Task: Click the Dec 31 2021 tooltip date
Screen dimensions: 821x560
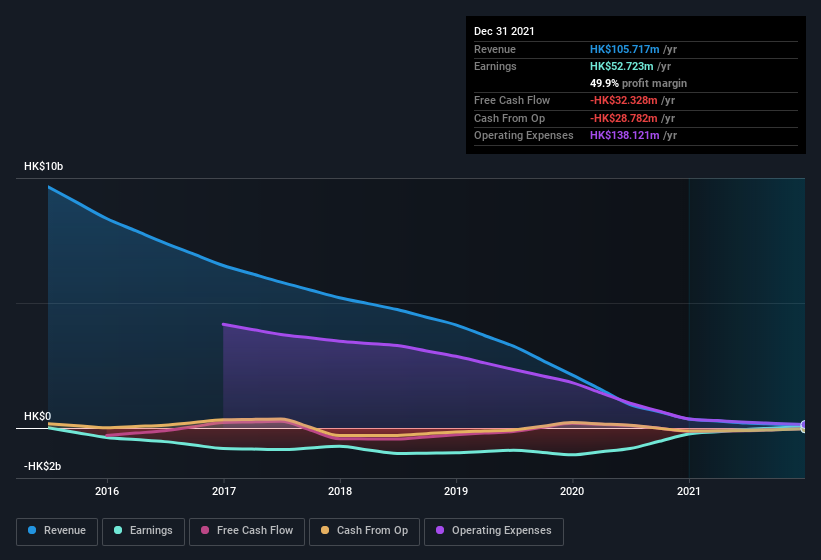Action: click(504, 31)
